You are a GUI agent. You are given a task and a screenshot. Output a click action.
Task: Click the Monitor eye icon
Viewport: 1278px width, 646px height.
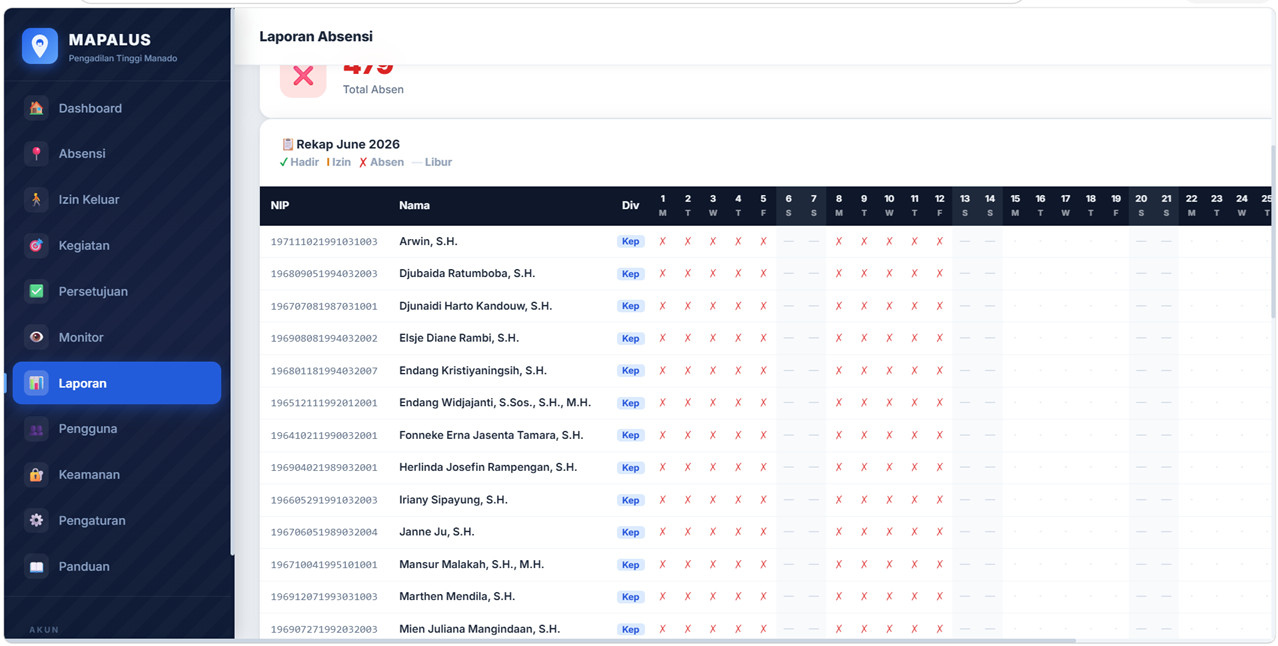(37, 337)
